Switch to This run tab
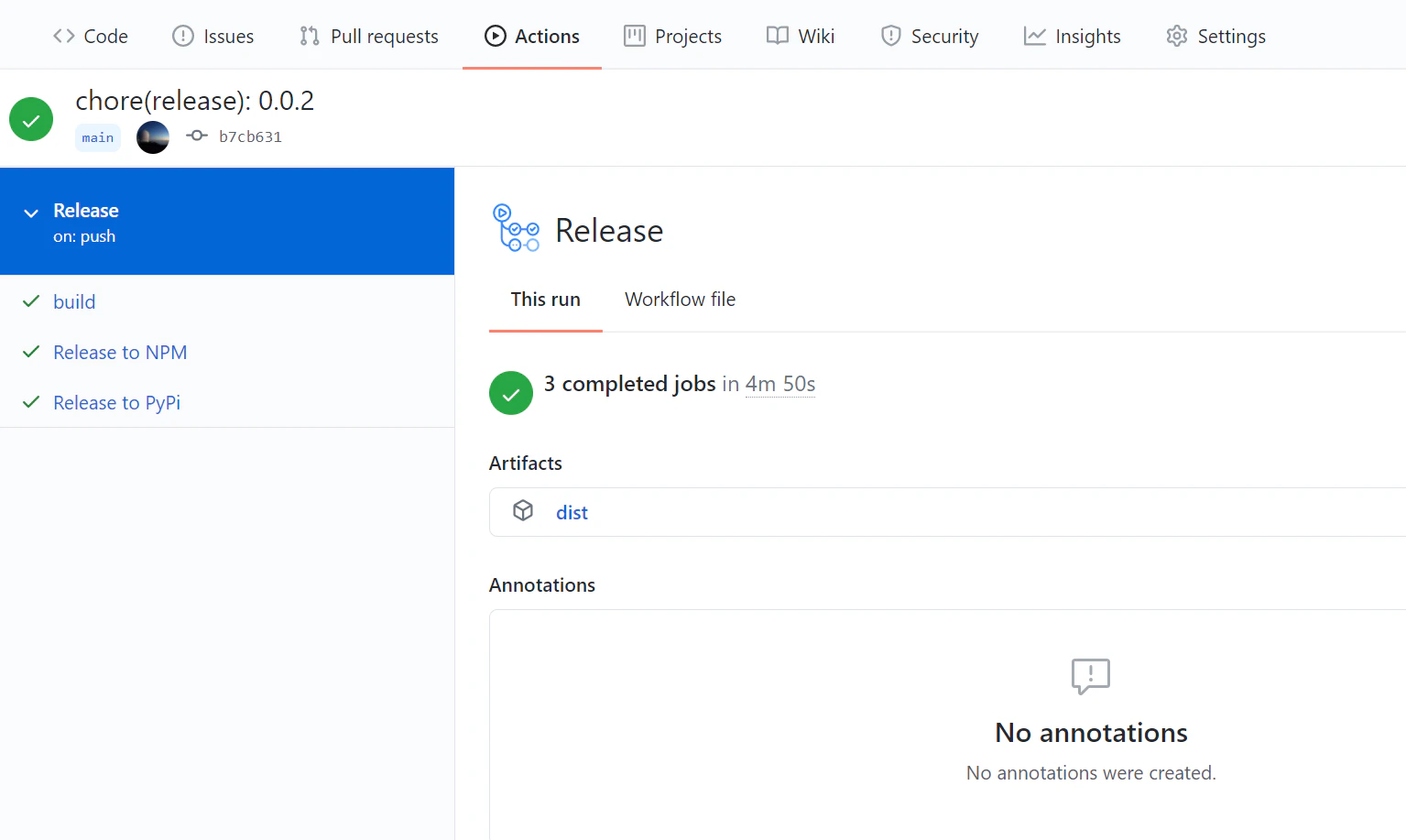Screen dimensions: 1406x840 click(x=546, y=300)
